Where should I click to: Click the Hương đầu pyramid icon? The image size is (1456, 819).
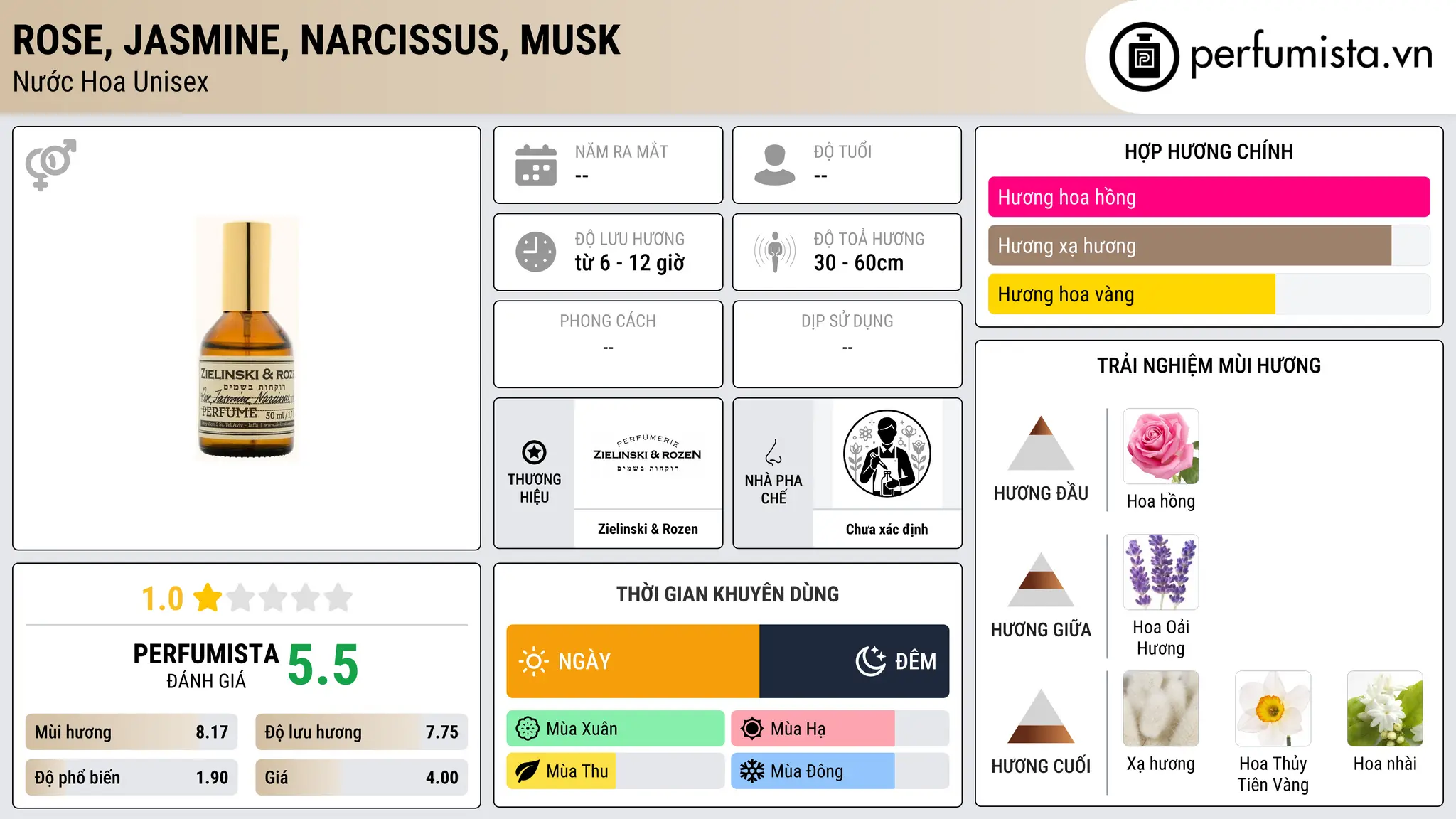click(1041, 443)
